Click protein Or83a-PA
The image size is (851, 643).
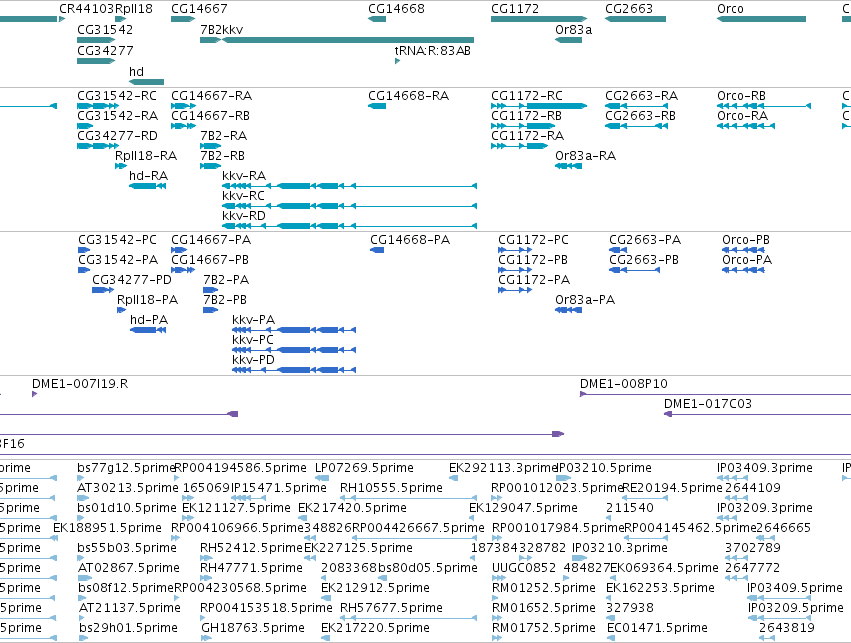click(x=569, y=310)
